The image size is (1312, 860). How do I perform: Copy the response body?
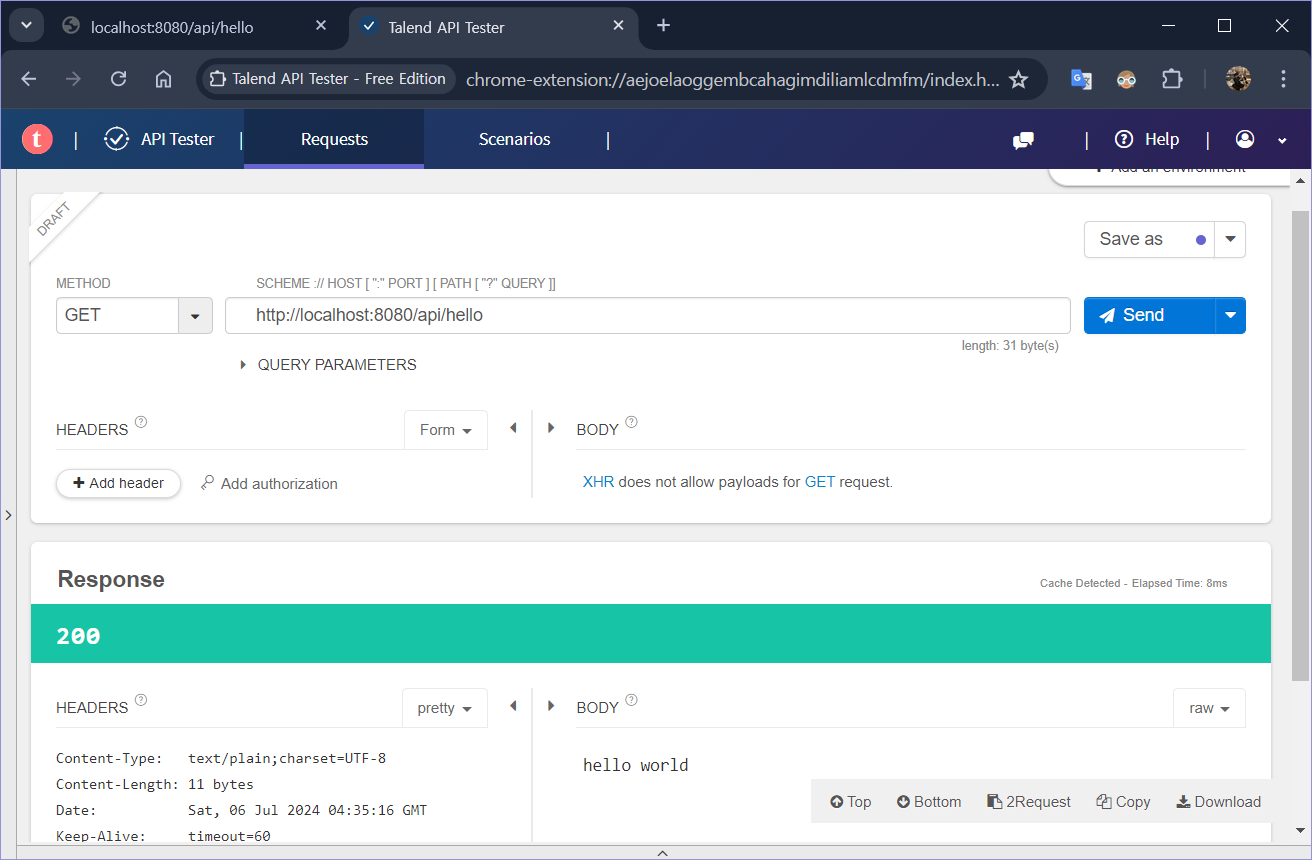coord(1123,802)
